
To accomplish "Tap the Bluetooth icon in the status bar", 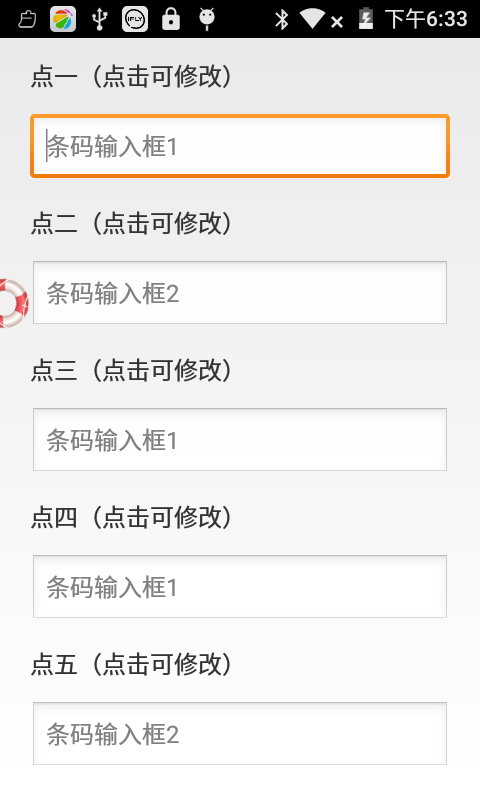I will point(282,19).
